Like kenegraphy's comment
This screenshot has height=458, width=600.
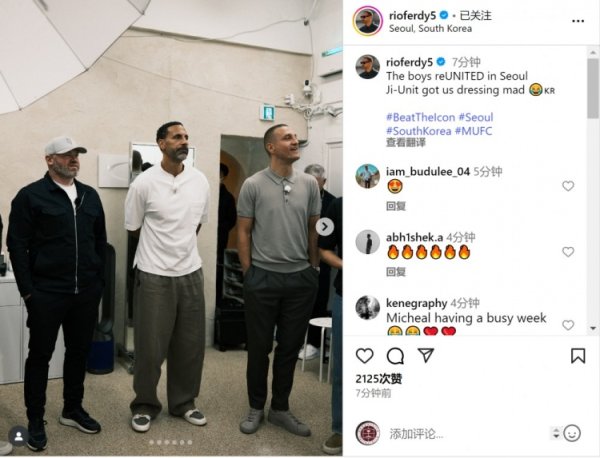[x=568, y=325]
